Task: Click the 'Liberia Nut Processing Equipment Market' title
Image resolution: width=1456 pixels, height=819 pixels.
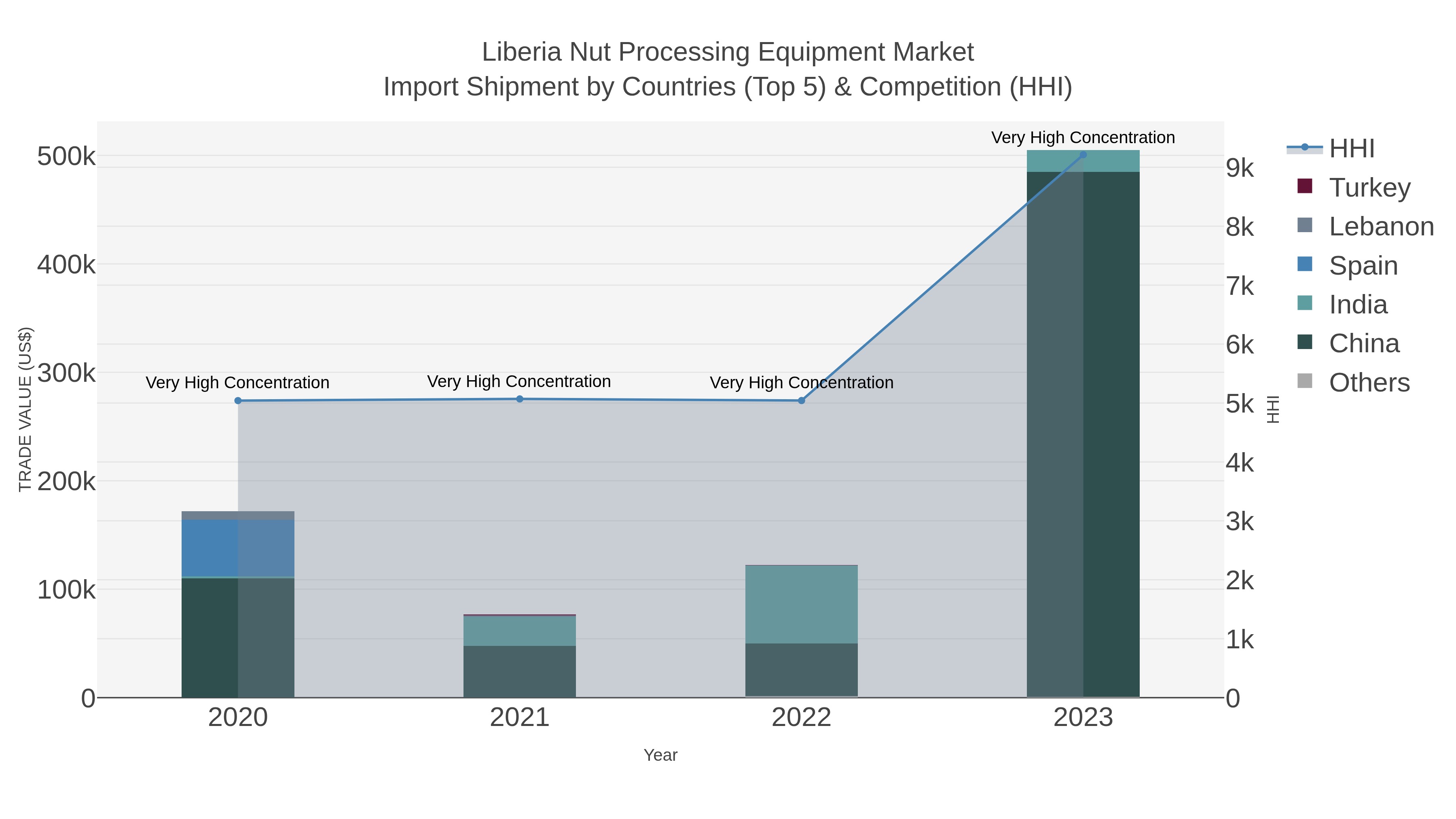Action: click(728, 52)
